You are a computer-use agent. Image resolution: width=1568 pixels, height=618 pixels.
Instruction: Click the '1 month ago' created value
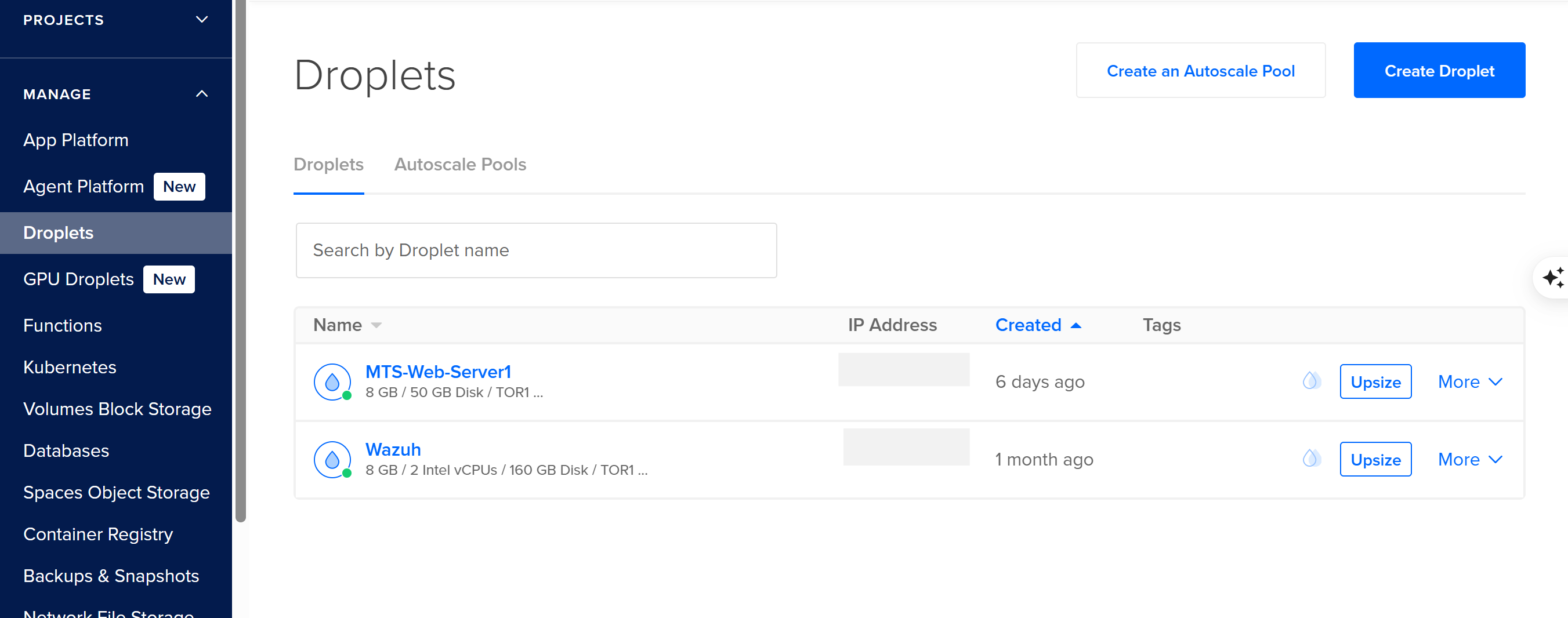pos(1044,460)
